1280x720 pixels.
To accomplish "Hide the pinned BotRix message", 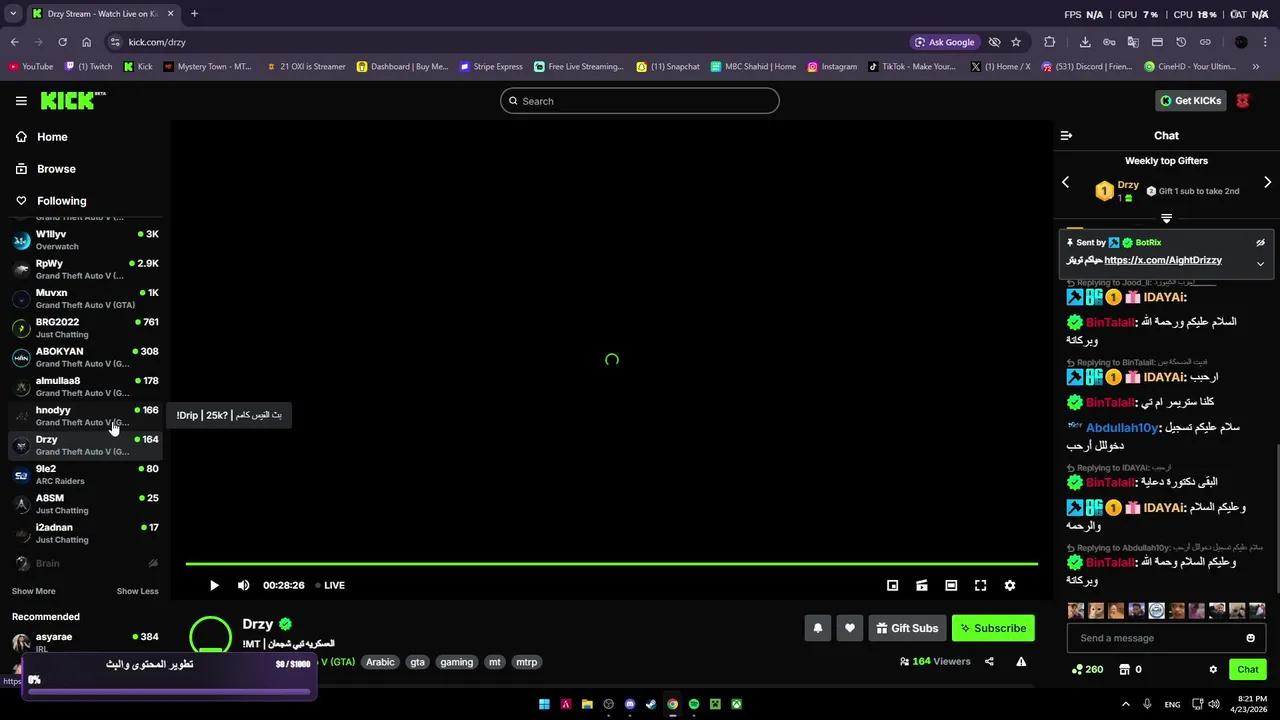I will (1260, 243).
